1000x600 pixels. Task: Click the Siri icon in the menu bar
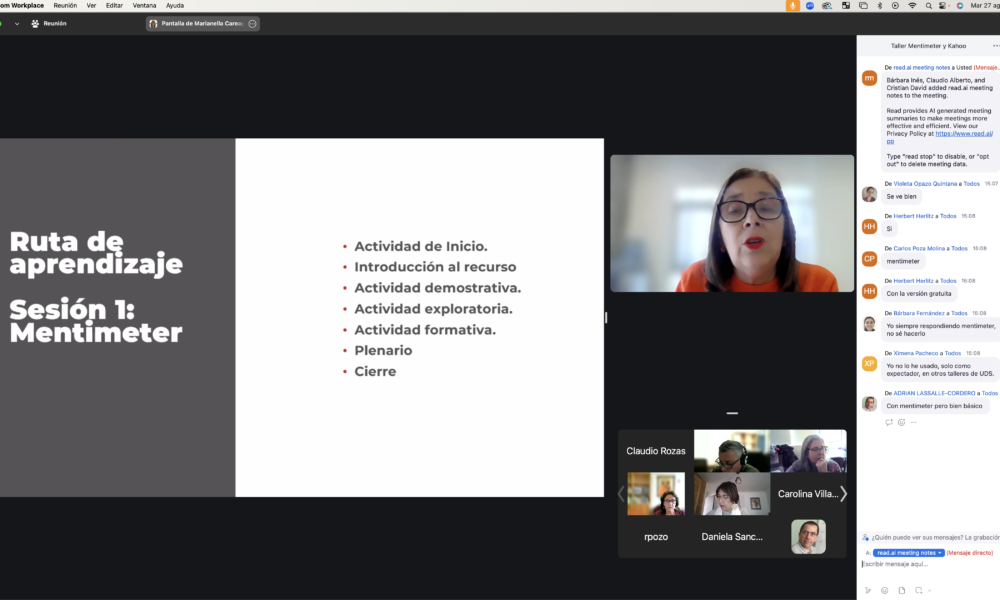tap(960, 5)
